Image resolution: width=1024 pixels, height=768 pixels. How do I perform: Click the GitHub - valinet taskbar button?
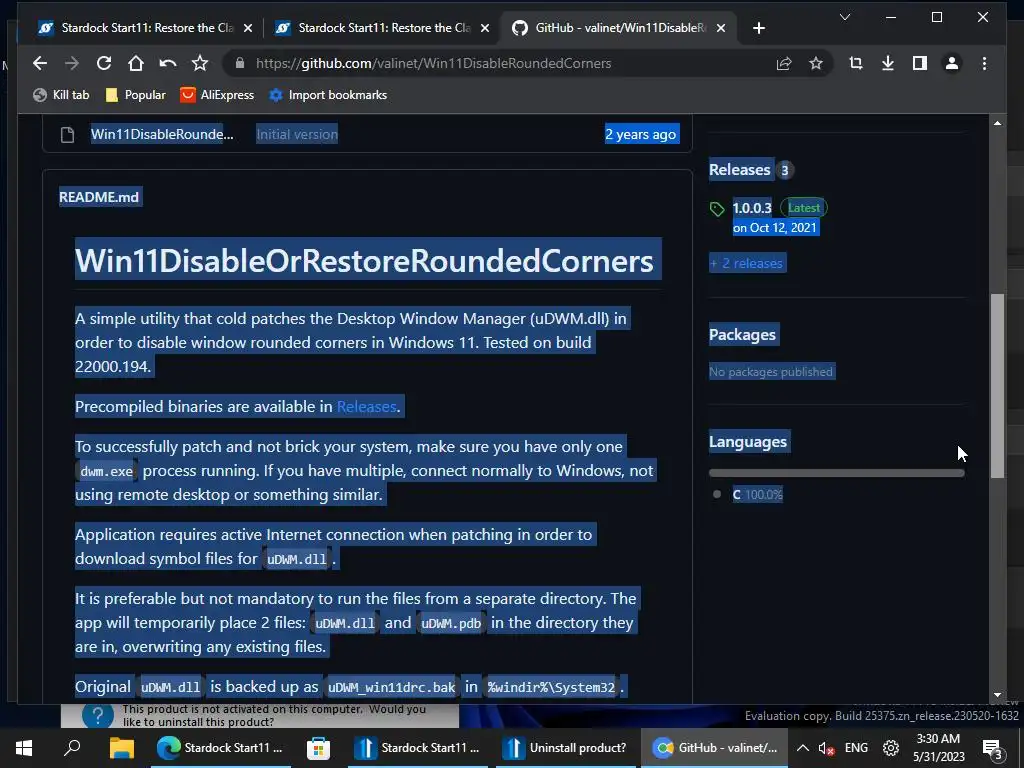point(716,748)
